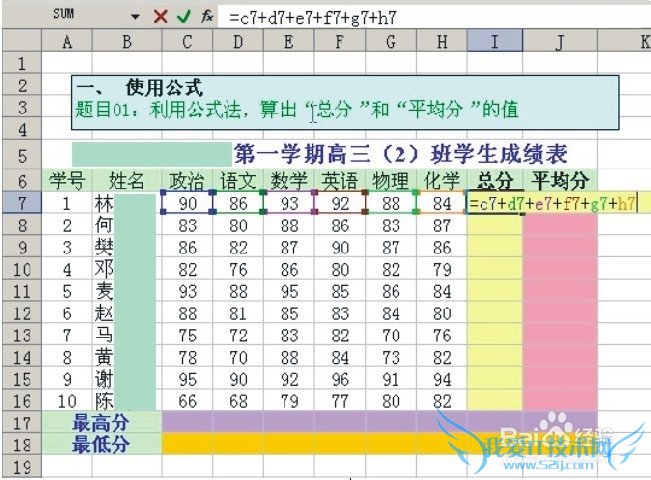Select column B header
The width and height of the screenshot is (651, 480).
pyautogui.click(x=127, y=41)
